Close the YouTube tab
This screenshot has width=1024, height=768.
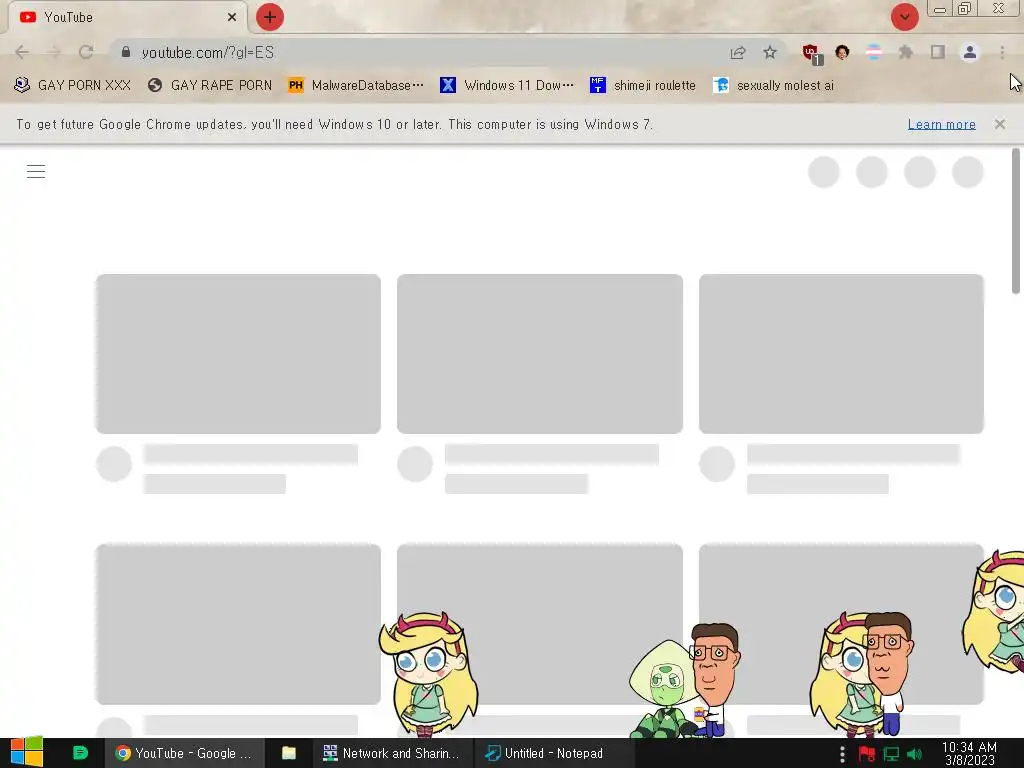pyautogui.click(x=232, y=17)
